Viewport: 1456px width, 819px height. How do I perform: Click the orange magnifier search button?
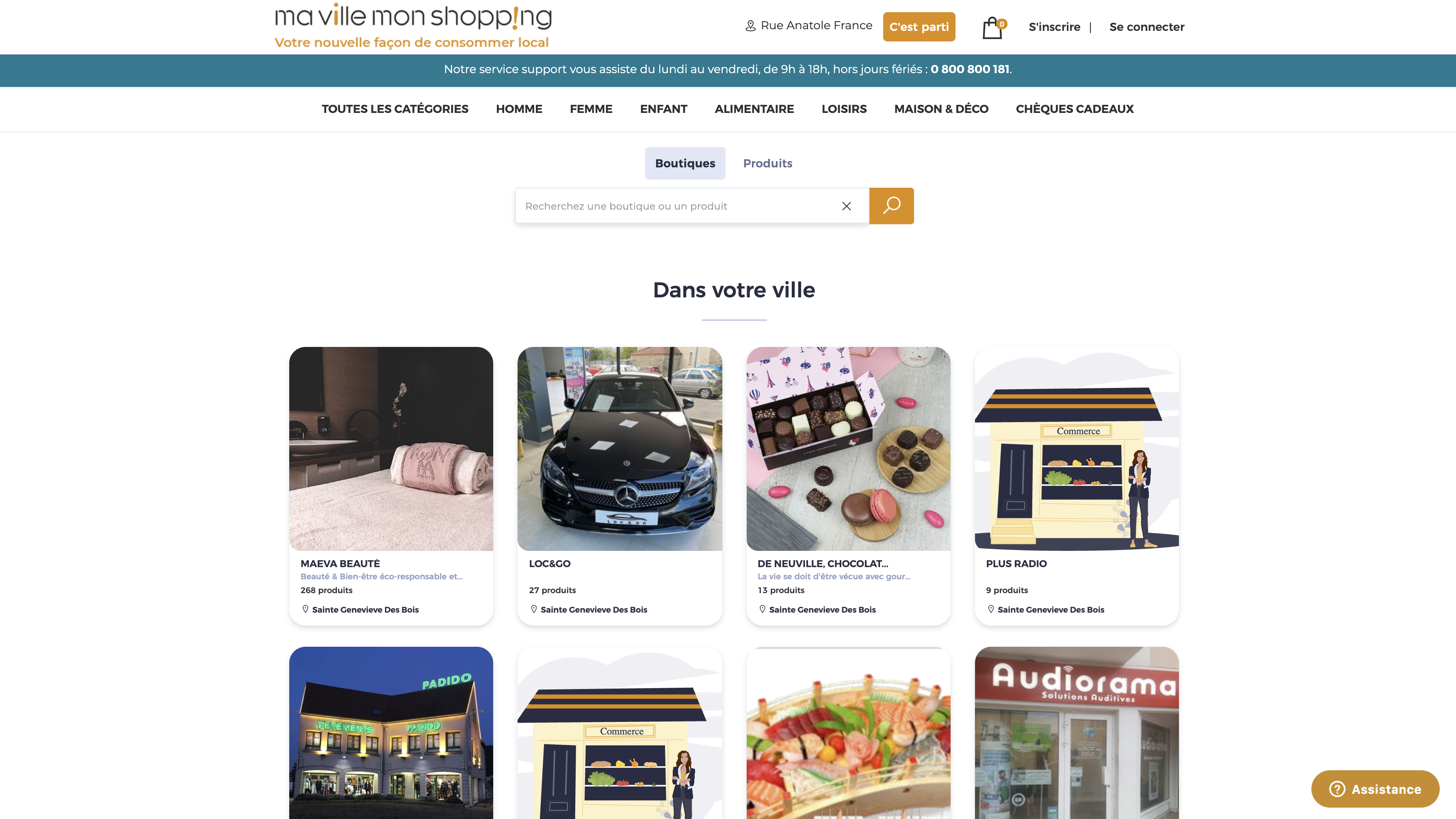[x=891, y=206]
